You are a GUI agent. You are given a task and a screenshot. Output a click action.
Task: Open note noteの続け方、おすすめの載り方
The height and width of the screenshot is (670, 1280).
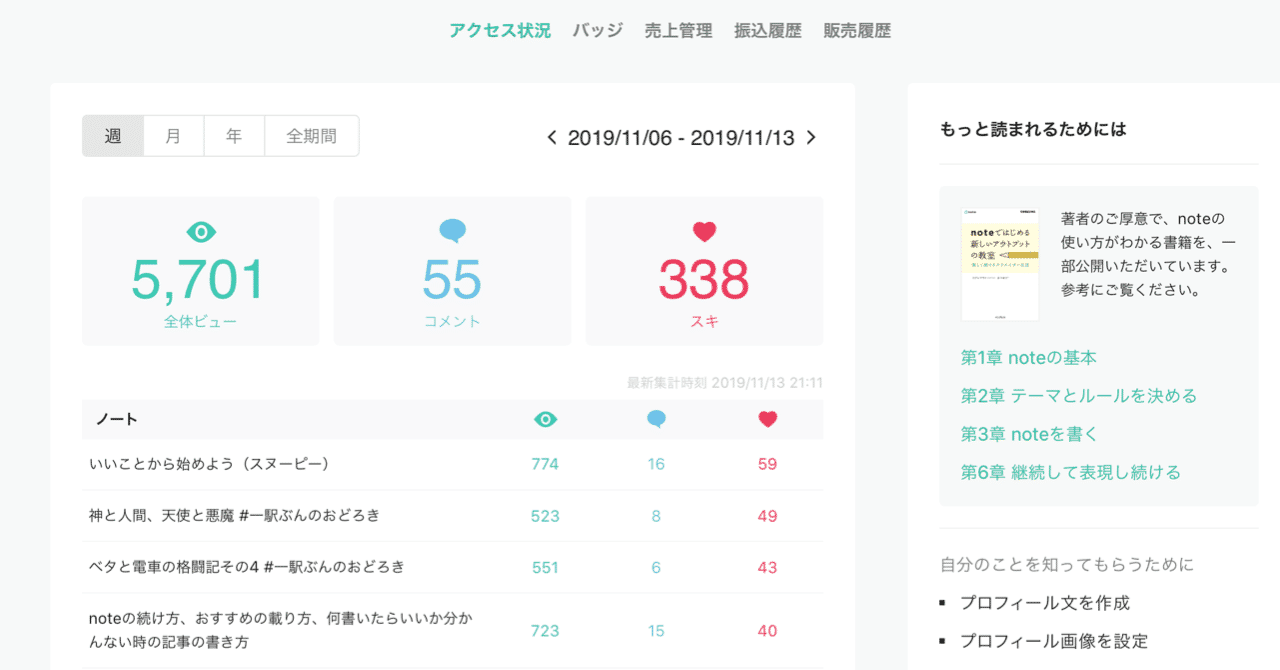click(280, 630)
